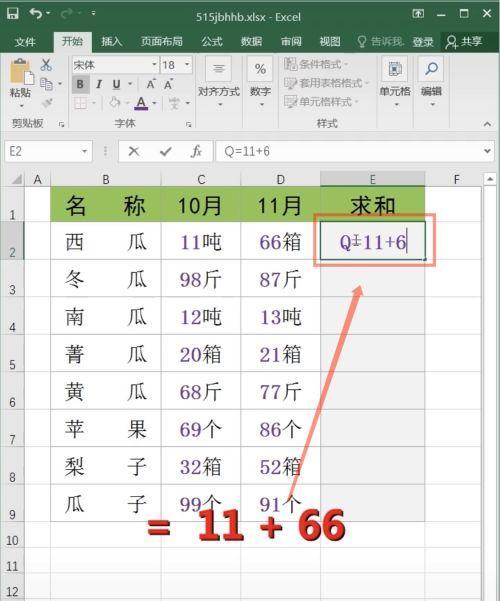500x601 pixels.
Task: Switch to the 视图 tab
Action: (330, 41)
